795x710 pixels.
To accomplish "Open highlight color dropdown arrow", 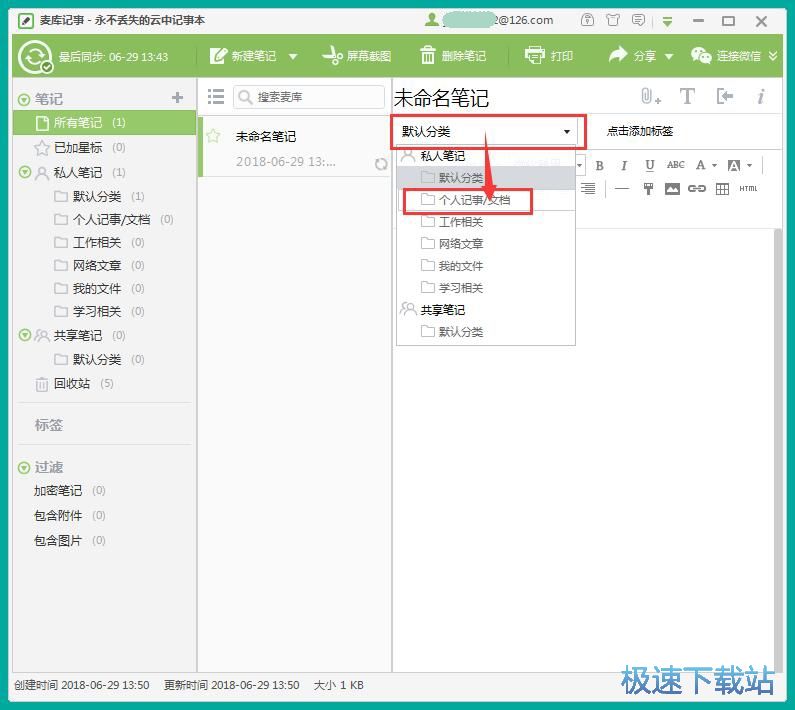I will tap(749, 165).
